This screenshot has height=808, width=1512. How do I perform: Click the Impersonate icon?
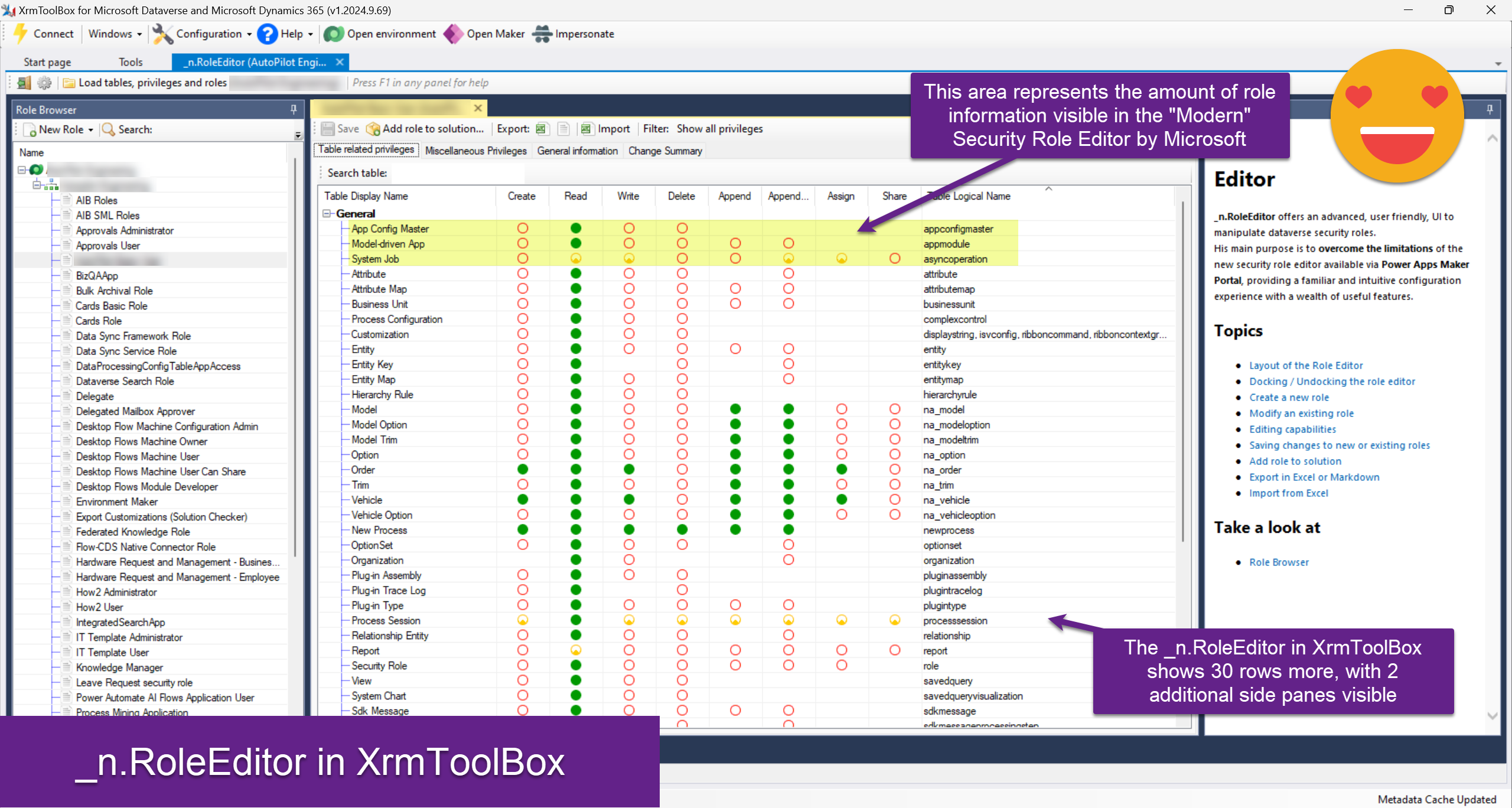[x=542, y=34]
